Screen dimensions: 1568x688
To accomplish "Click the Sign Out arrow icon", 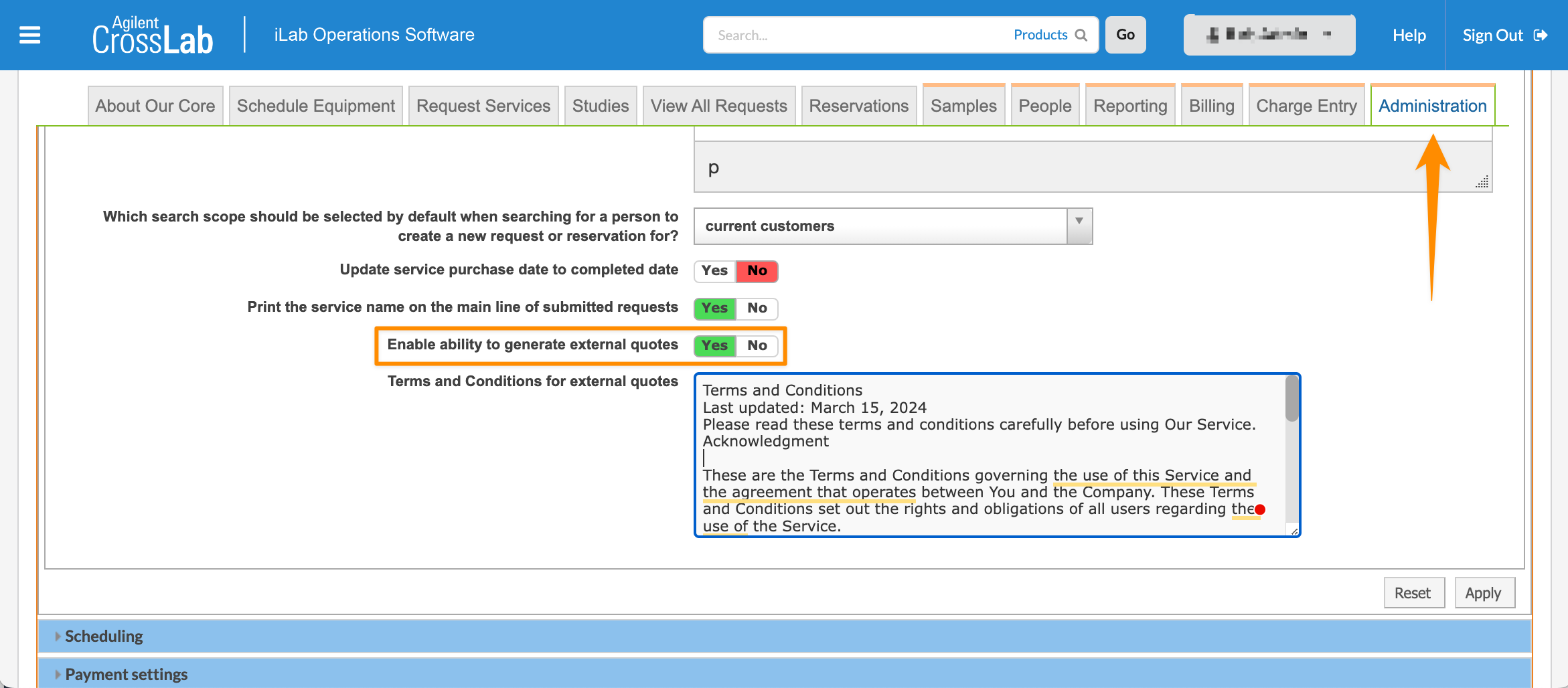I will (x=1541, y=35).
